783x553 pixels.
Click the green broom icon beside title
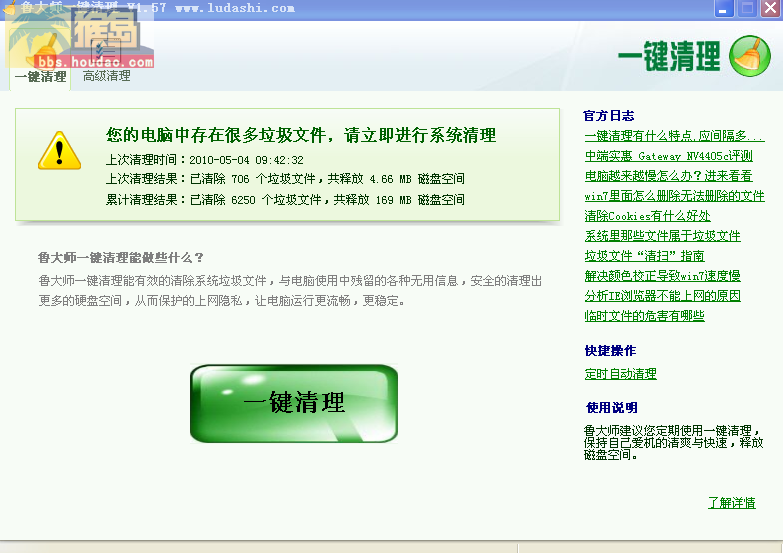[x=750, y=56]
